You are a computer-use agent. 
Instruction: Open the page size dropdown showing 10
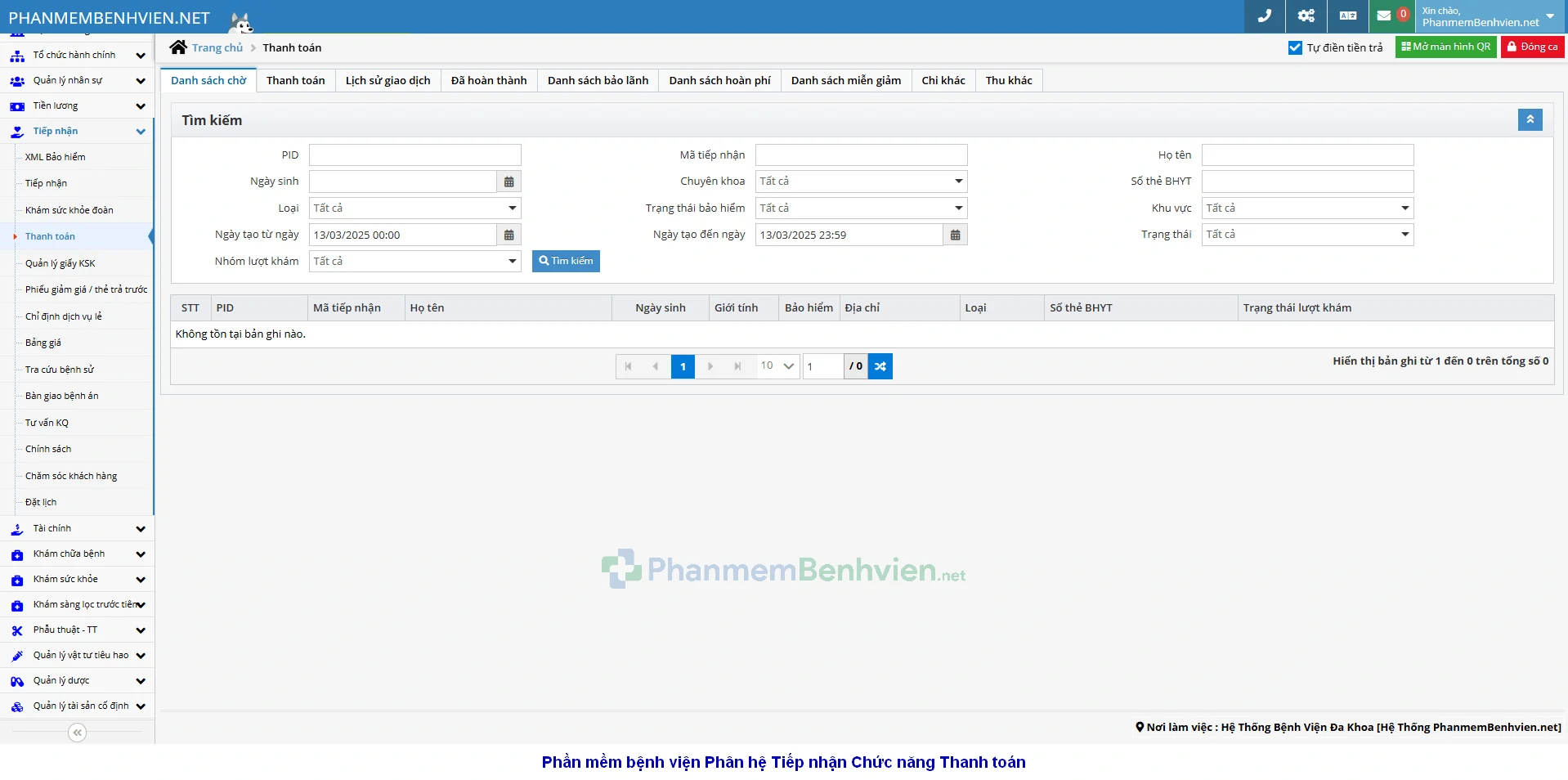pos(777,366)
